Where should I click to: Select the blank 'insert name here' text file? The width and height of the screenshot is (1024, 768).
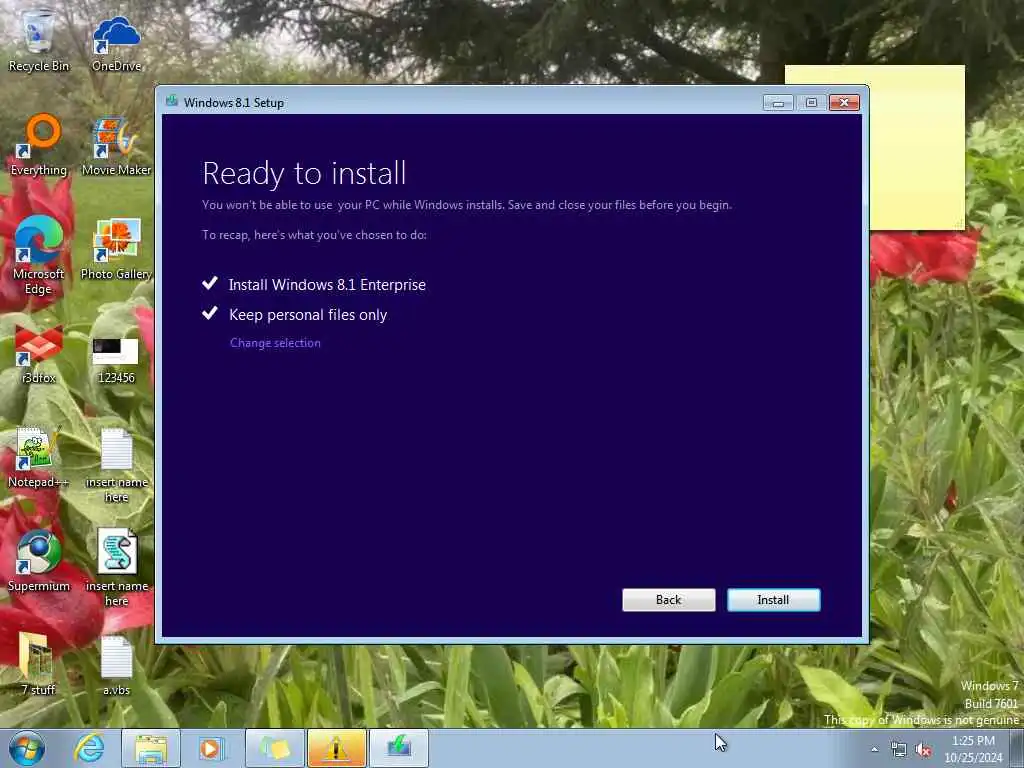tap(116, 465)
